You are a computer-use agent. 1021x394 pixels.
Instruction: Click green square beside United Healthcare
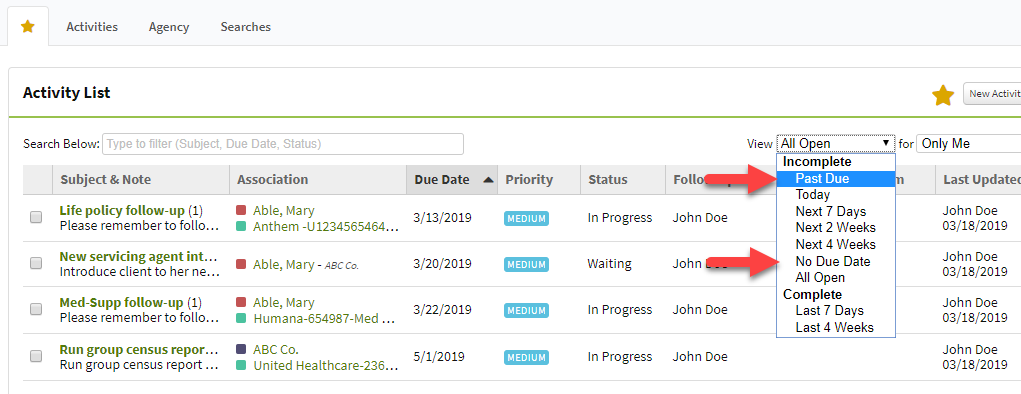point(241,365)
